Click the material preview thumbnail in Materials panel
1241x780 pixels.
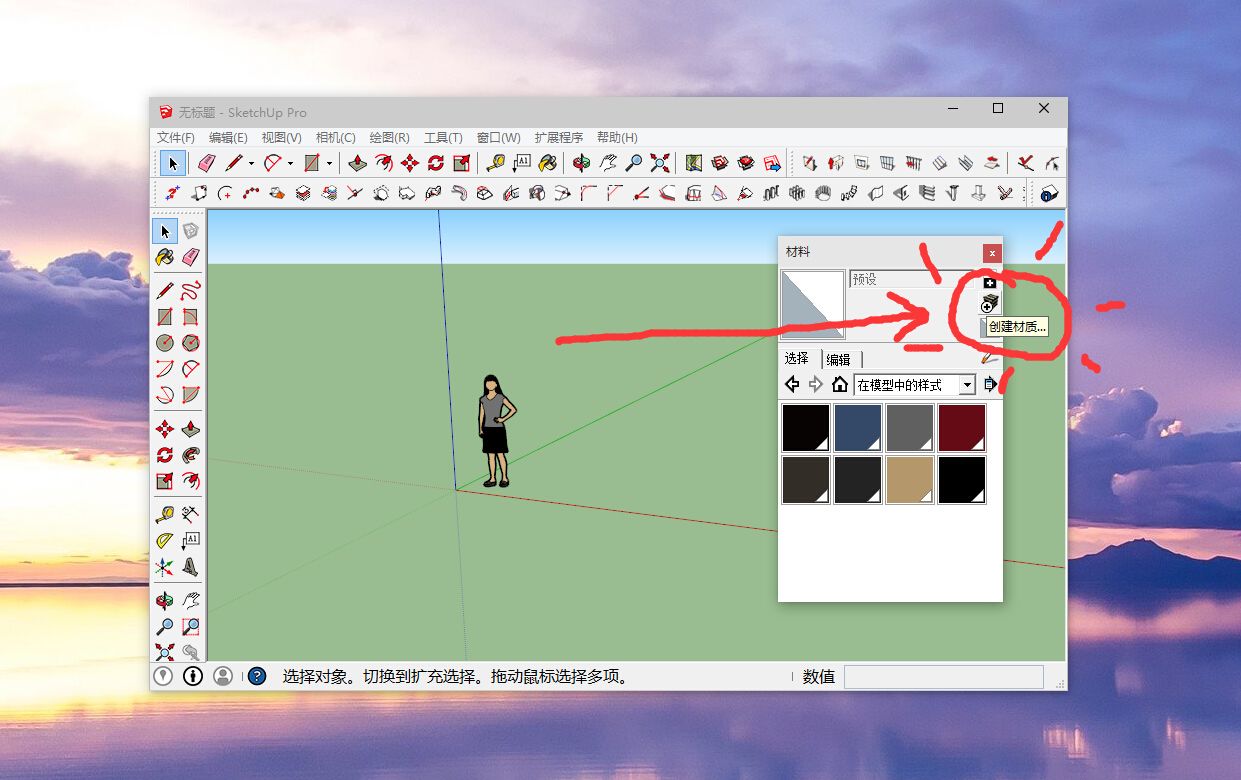point(812,304)
